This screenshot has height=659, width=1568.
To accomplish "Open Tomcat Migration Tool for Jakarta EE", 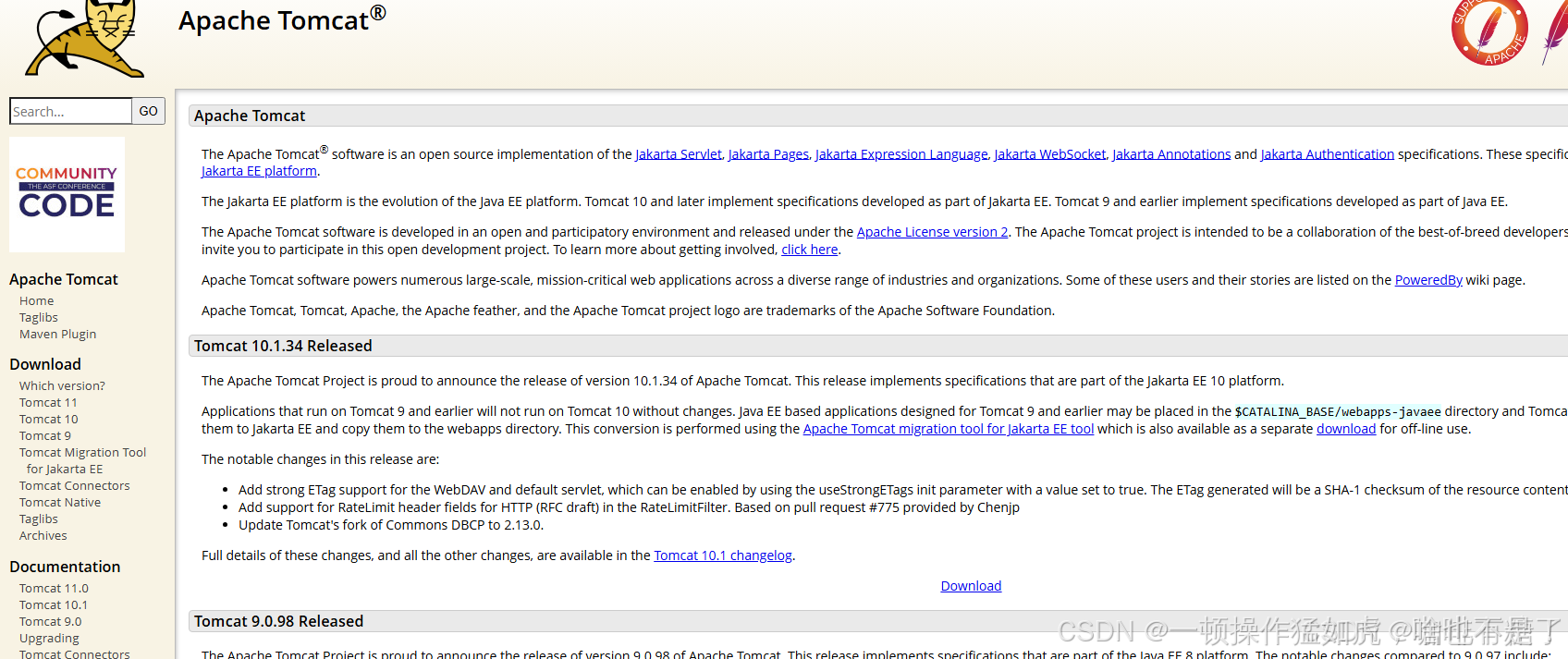I will 82,461.
